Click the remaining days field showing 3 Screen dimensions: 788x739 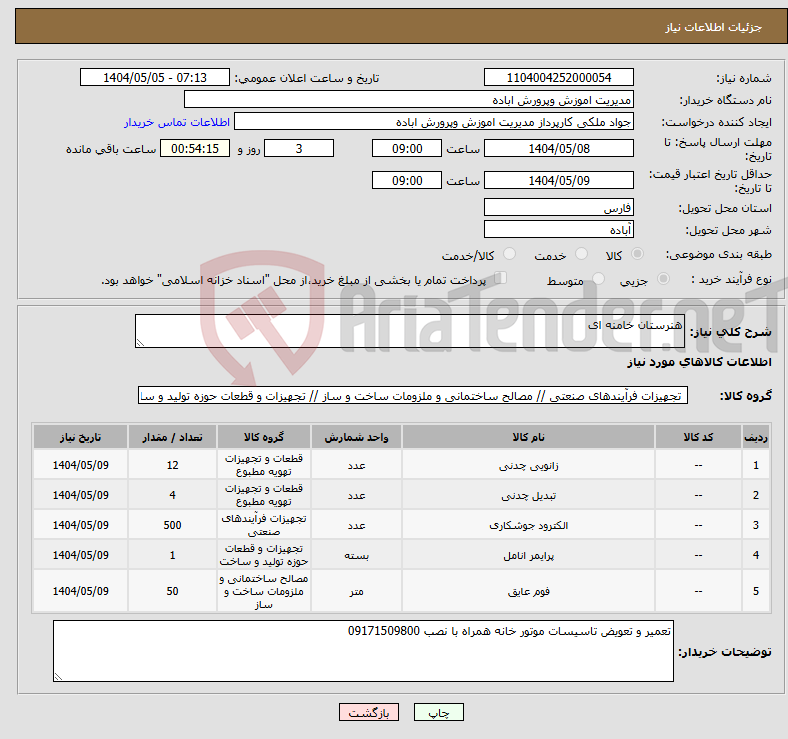(x=299, y=148)
